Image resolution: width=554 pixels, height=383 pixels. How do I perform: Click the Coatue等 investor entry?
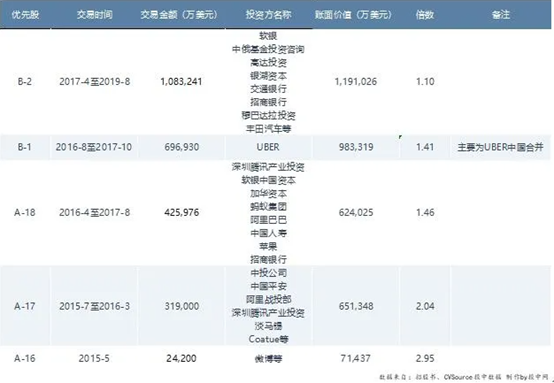click(x=268, y=339)
